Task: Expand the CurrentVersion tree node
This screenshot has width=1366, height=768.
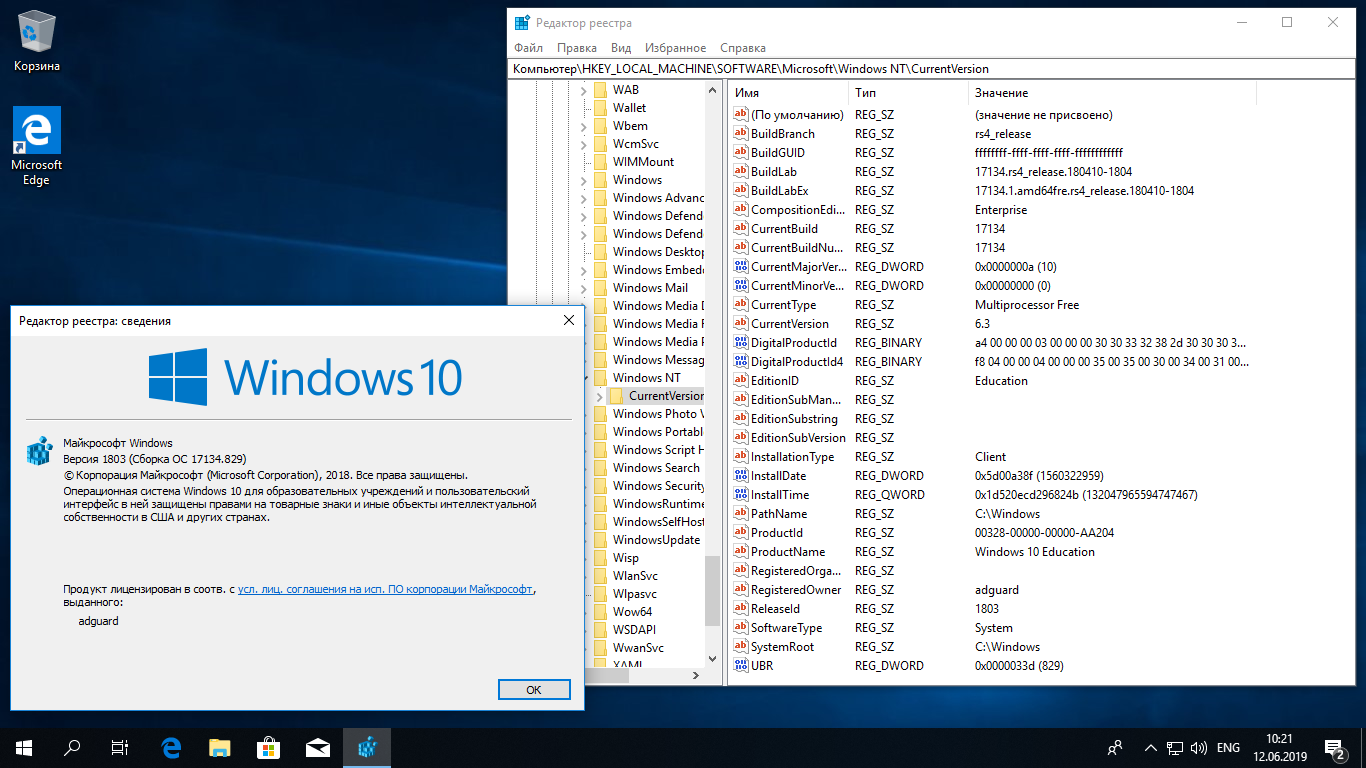Action: (600, 396)
